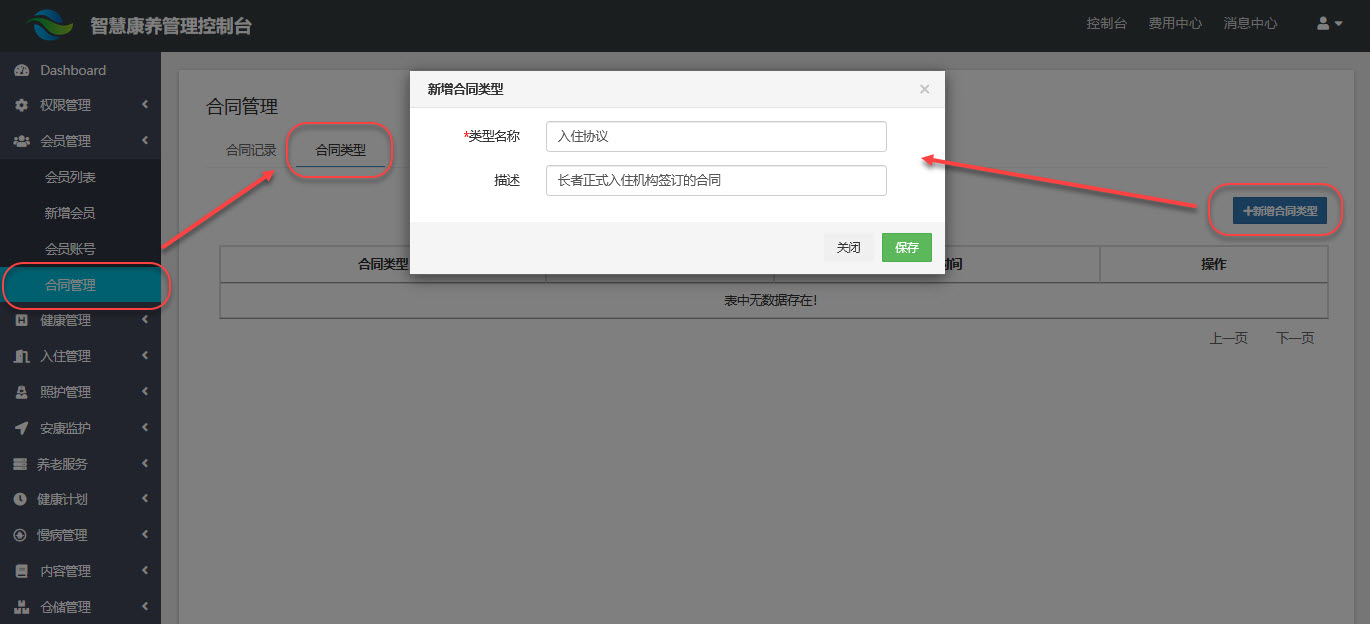
Task: Go to 下一页 pagination link
Action: 1295,338
